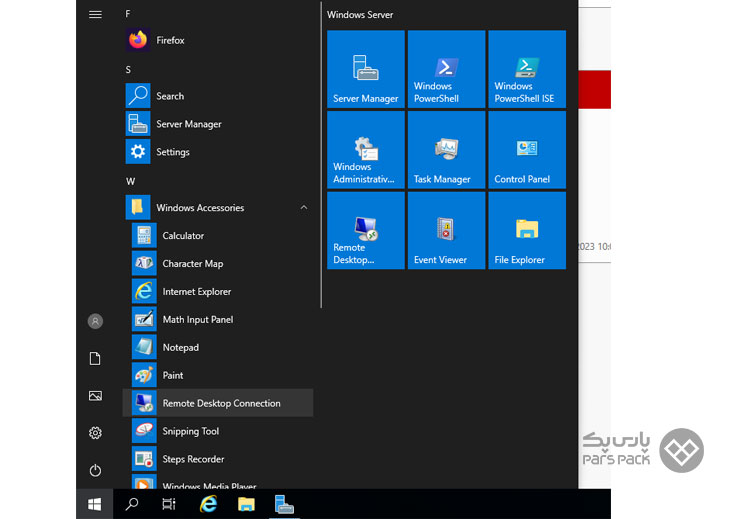
Task: Open Firefox from the app list
Action: tap(218, 40)
